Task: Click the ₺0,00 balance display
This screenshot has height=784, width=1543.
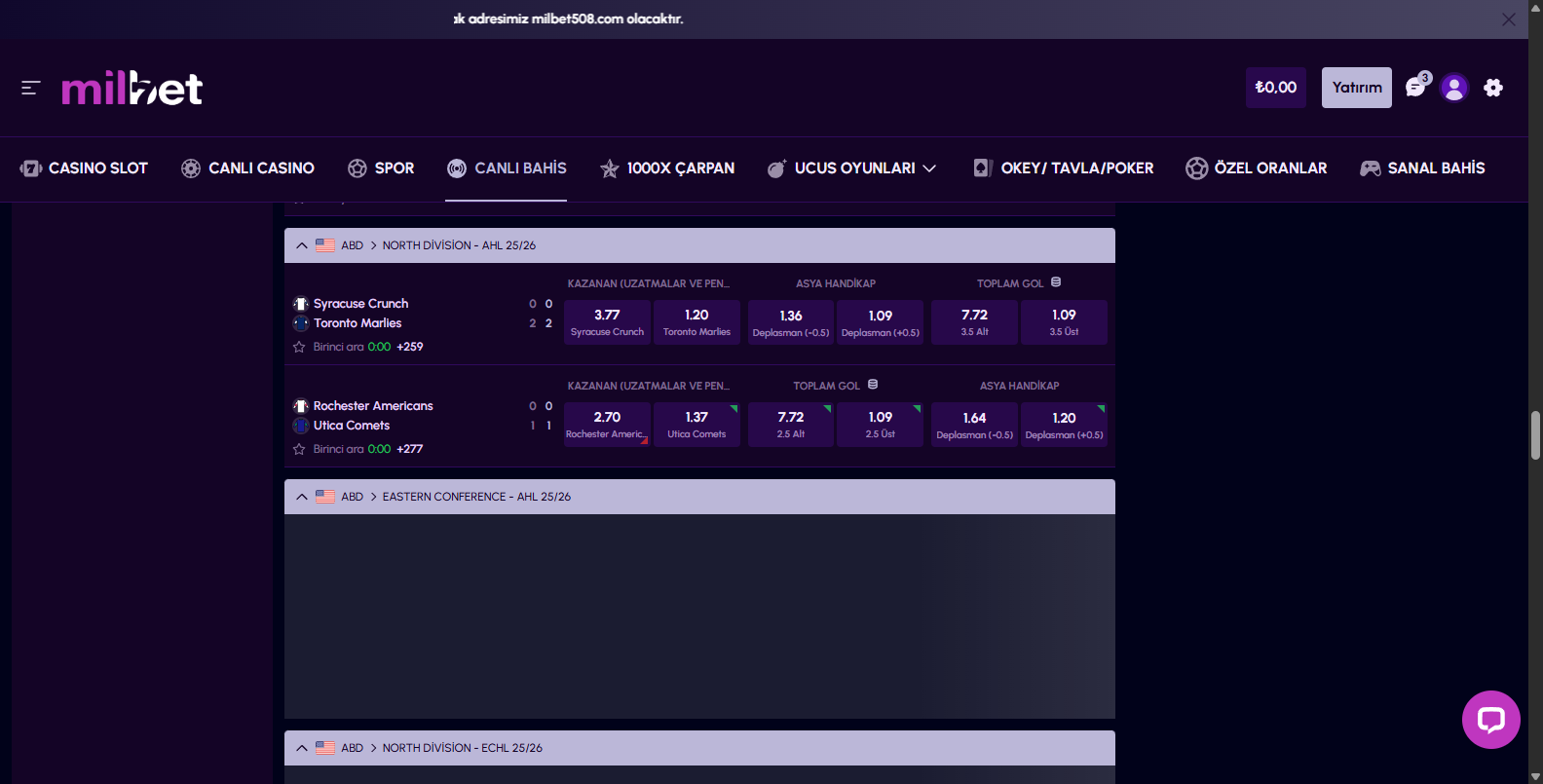Action: (1276, 88)
